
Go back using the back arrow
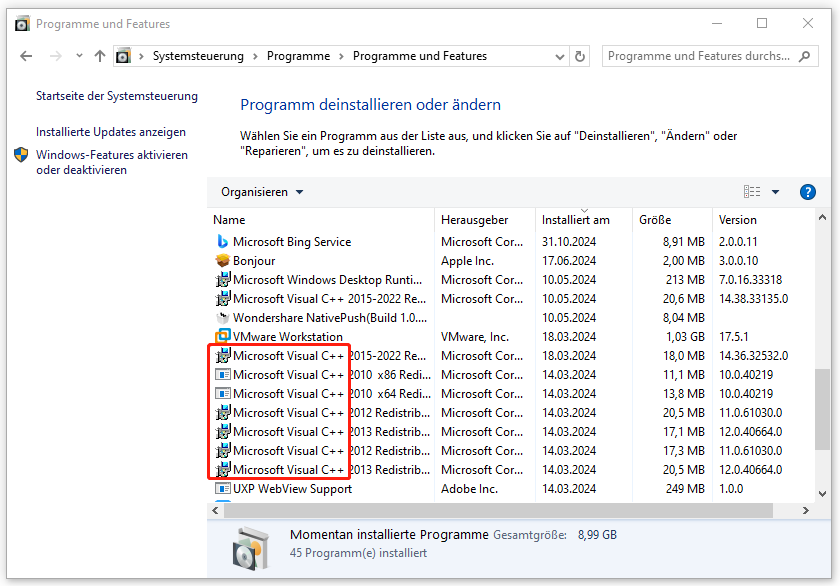coord(26,57)
